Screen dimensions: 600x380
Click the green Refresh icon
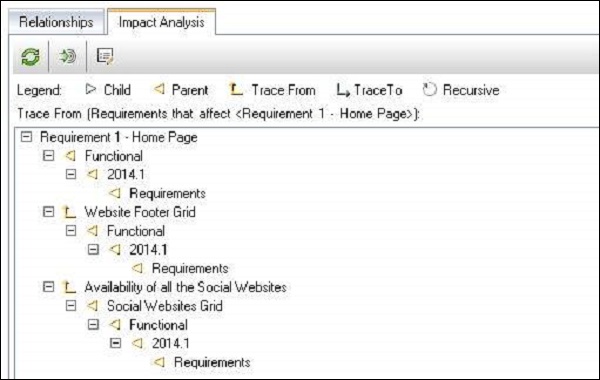click(30, 57)
